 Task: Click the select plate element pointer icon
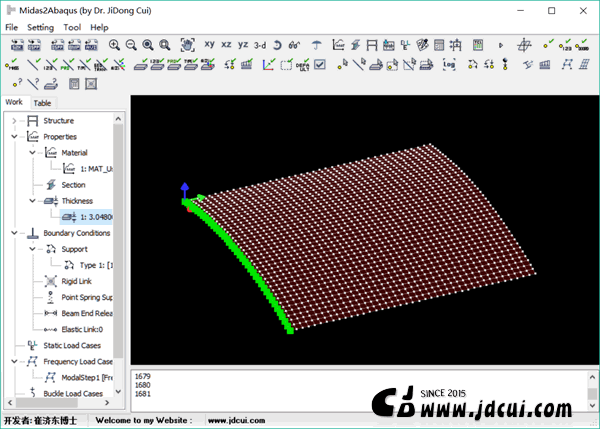pos(376,65)
